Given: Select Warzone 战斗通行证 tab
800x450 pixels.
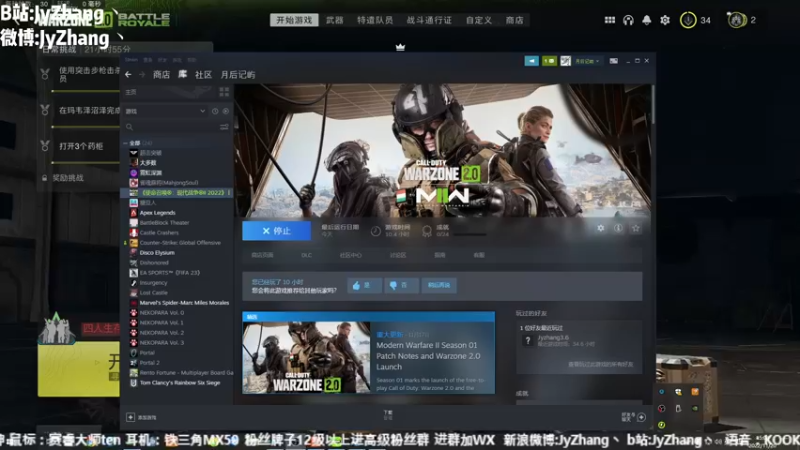Looking at the screenshot, I should 429,20.
